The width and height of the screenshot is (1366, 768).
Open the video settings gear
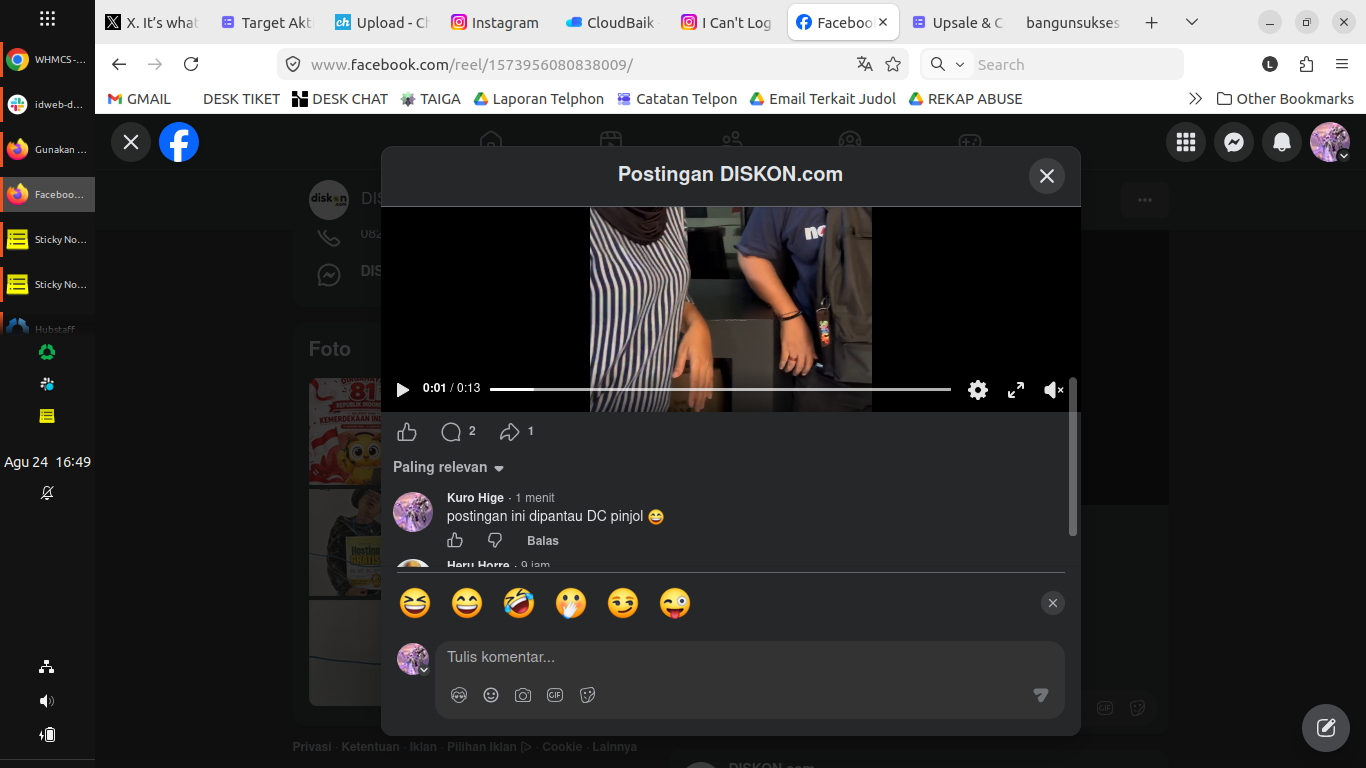tap(978, 390)
